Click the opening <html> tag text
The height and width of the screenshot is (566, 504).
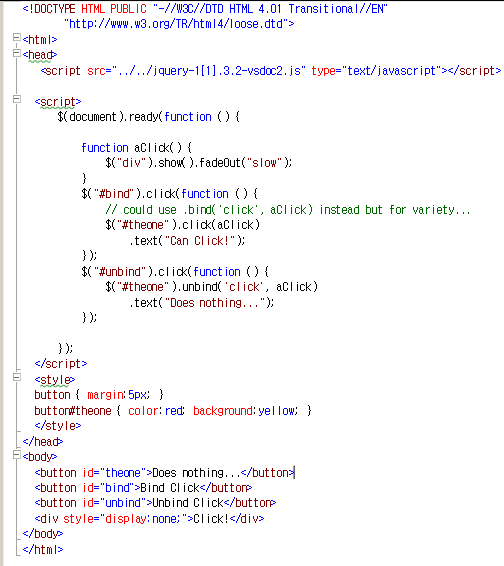click(x=40, y=40)
